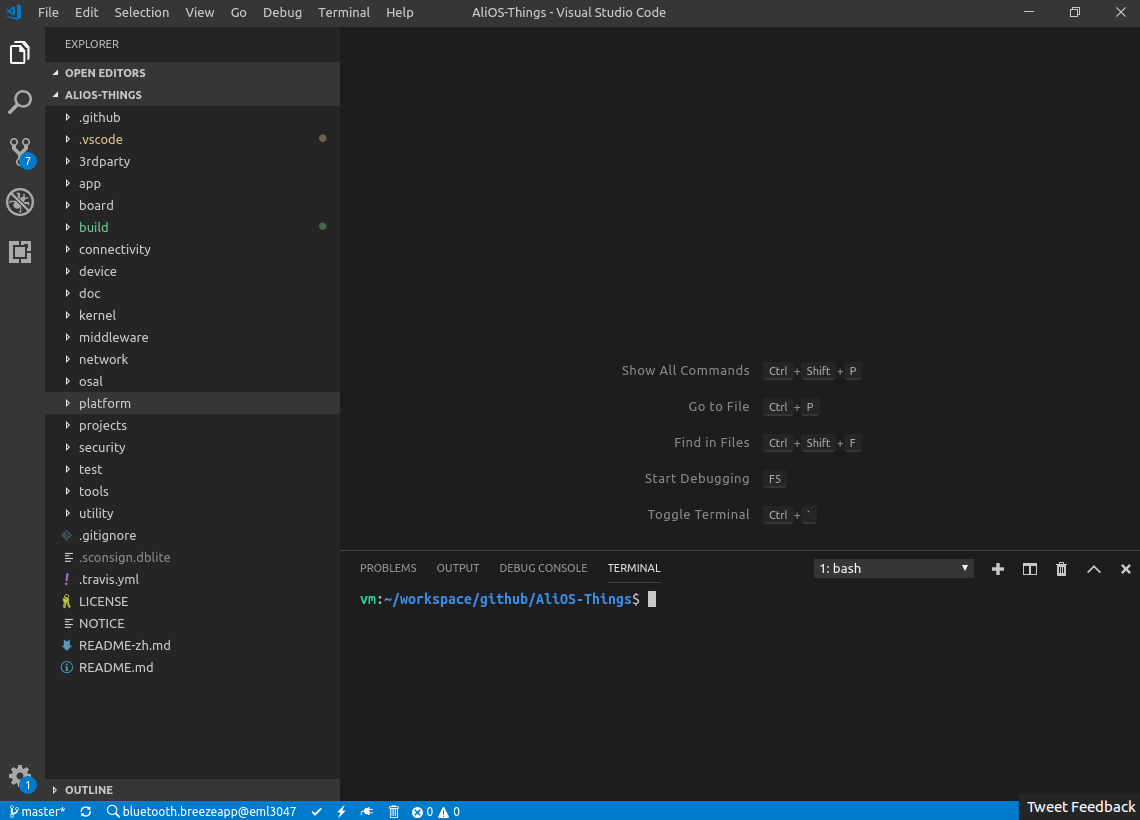Click the status bar checkmark build icon
Screen dimensions: 1140x820
coord(316,811)
